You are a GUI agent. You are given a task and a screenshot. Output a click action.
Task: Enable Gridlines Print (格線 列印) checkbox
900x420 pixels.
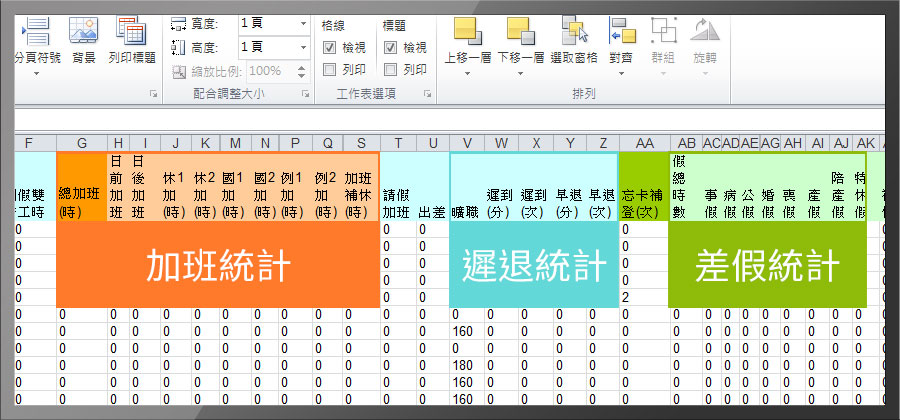pos(330,70)
